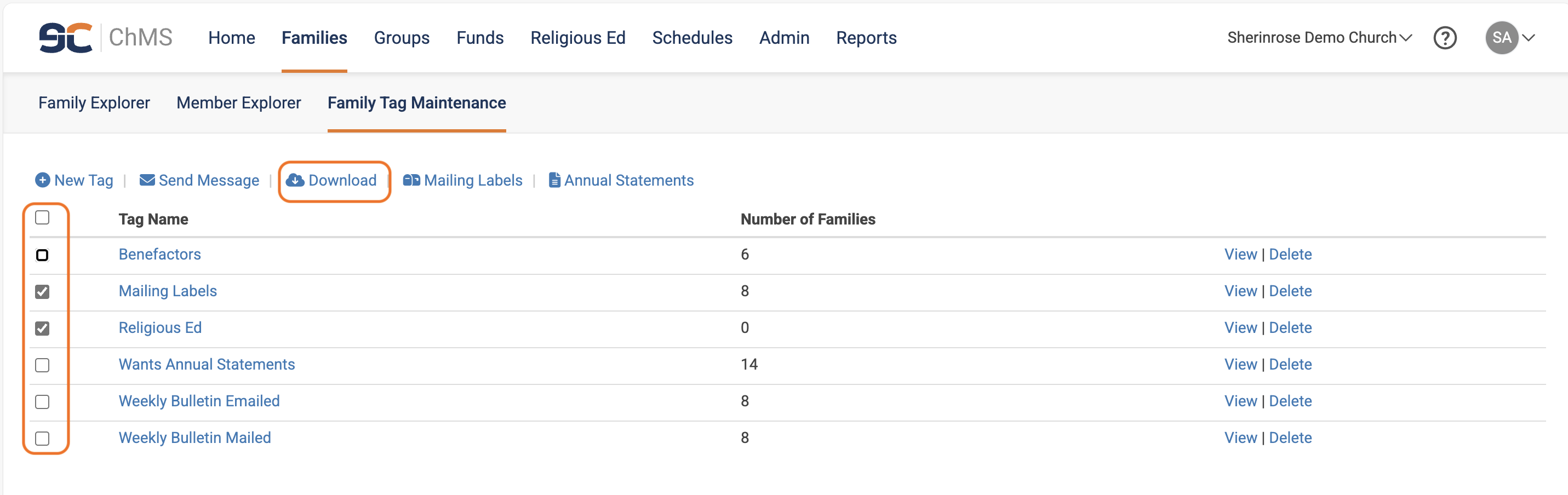Delete the Religious Ed tag

tap(1290, 328)
